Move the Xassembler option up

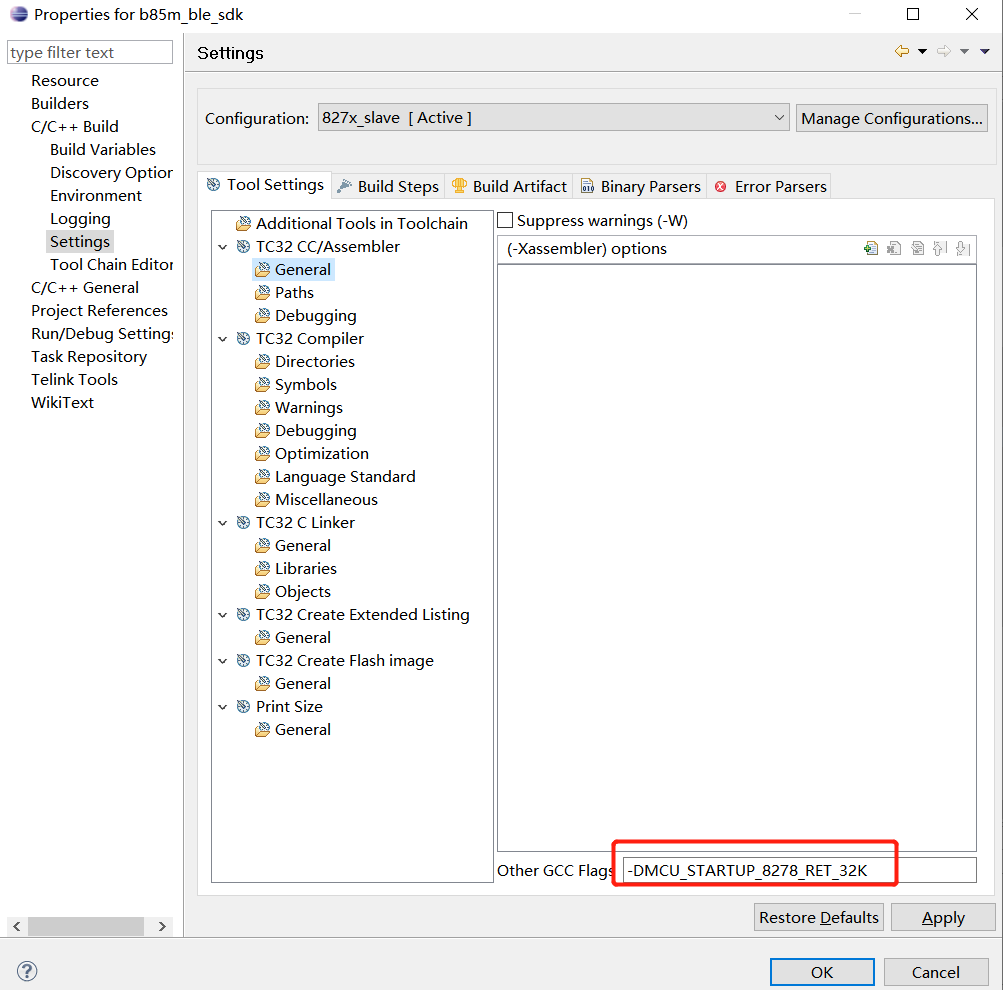coord(940,248)
